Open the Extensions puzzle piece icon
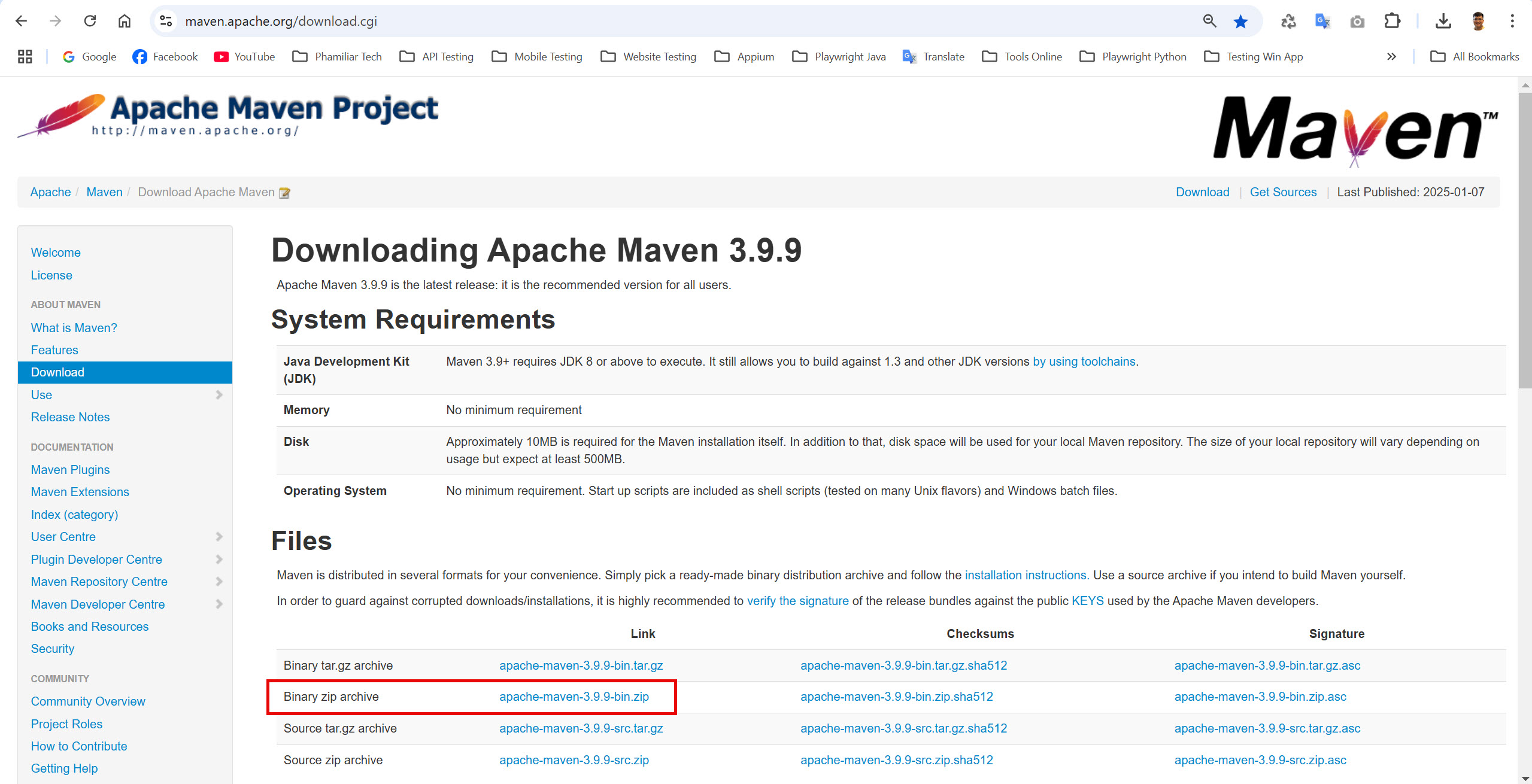 pyautogui.click(x=1392, y=21)
